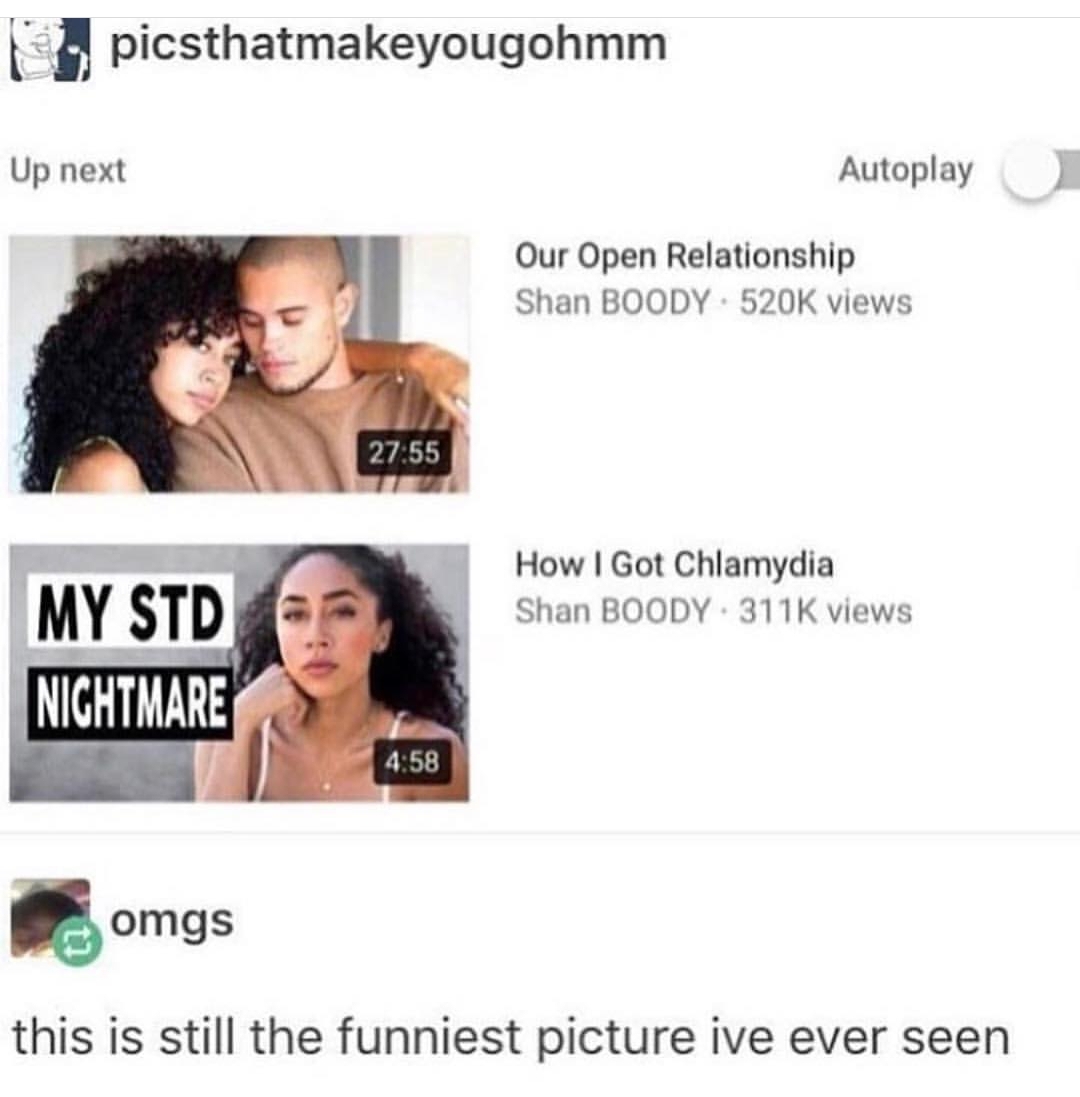Click the Autoplay label text
The height and width of the screenshot is (1097, 1080).
(x=906, y=170)
